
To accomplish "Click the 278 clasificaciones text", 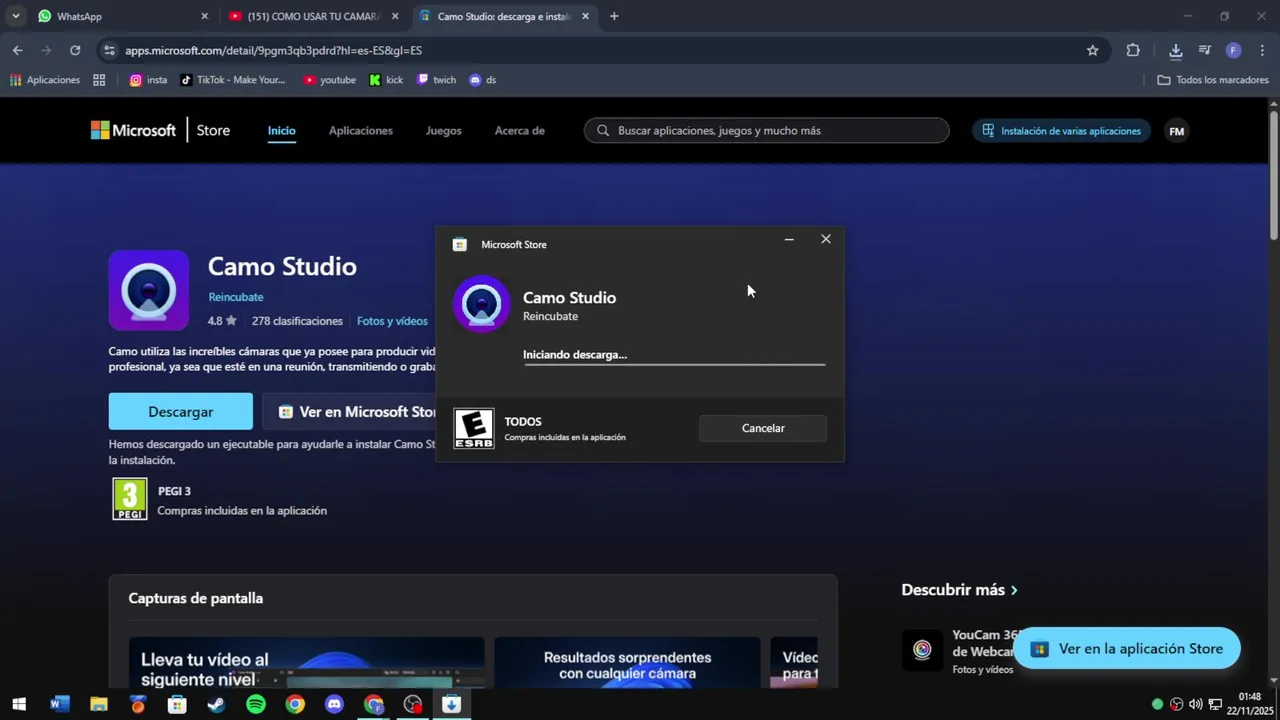I will point(297,321).
